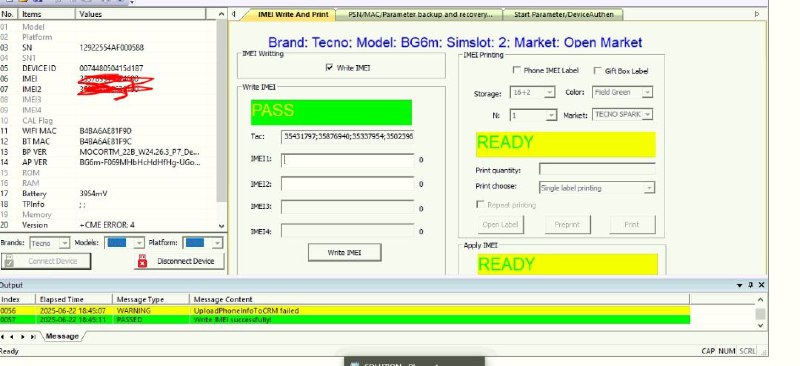
Task: Select the WIFI MAC row B4BA6AE81F9D
Action: (108, 131)
